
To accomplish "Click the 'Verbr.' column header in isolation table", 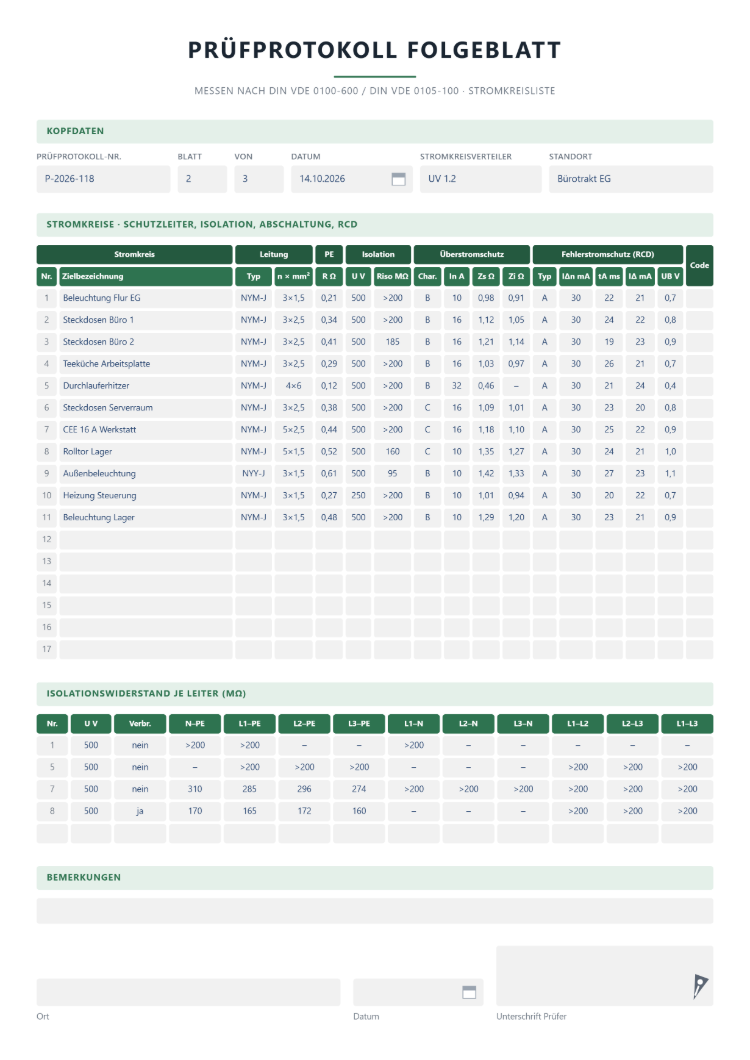I will pos(140,724).
